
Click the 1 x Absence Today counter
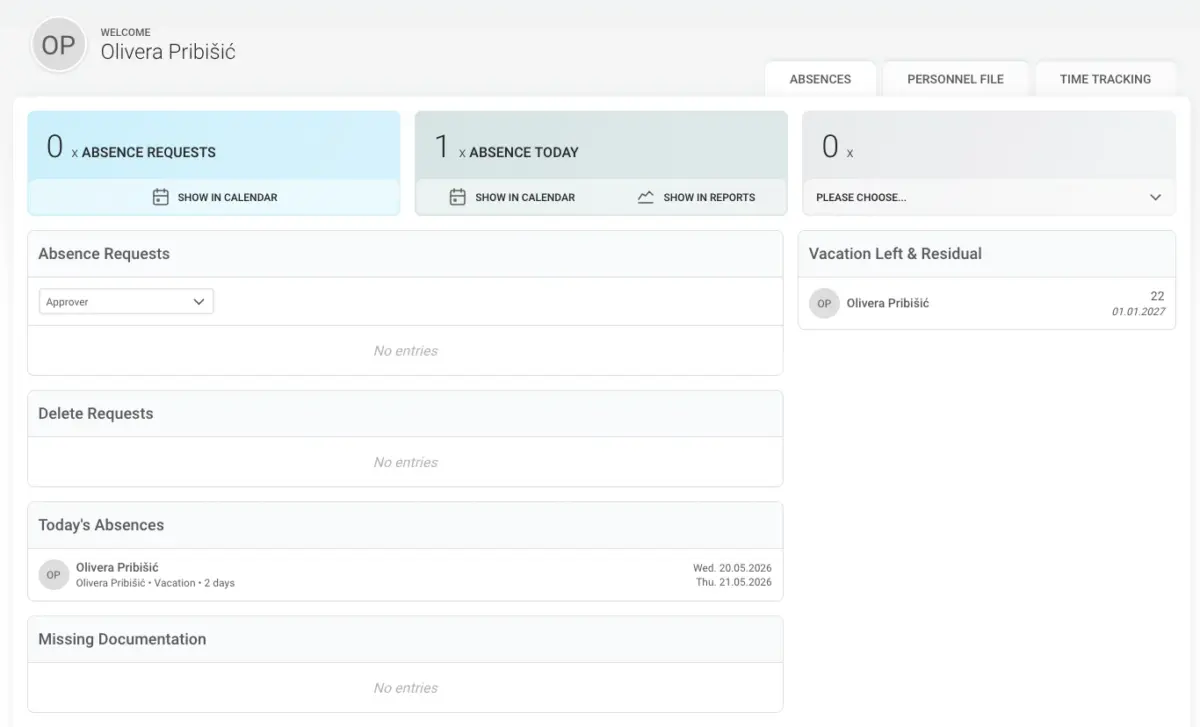pyautogui.click(x=506, y=148)
